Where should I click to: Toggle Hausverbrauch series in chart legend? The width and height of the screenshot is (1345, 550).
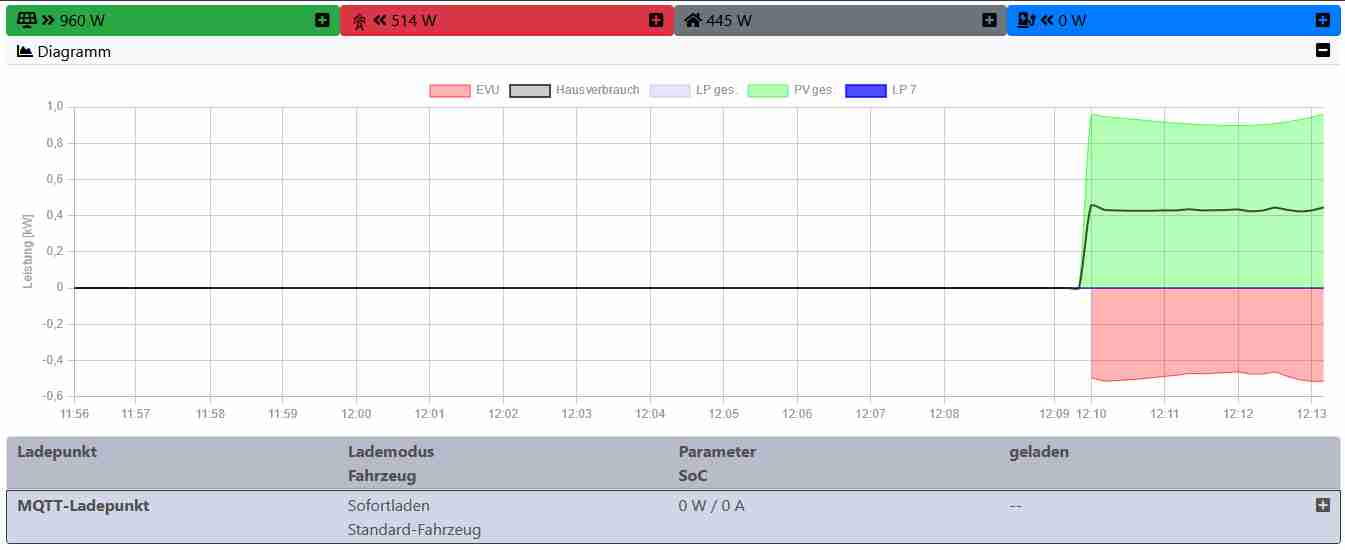[575, 90]
